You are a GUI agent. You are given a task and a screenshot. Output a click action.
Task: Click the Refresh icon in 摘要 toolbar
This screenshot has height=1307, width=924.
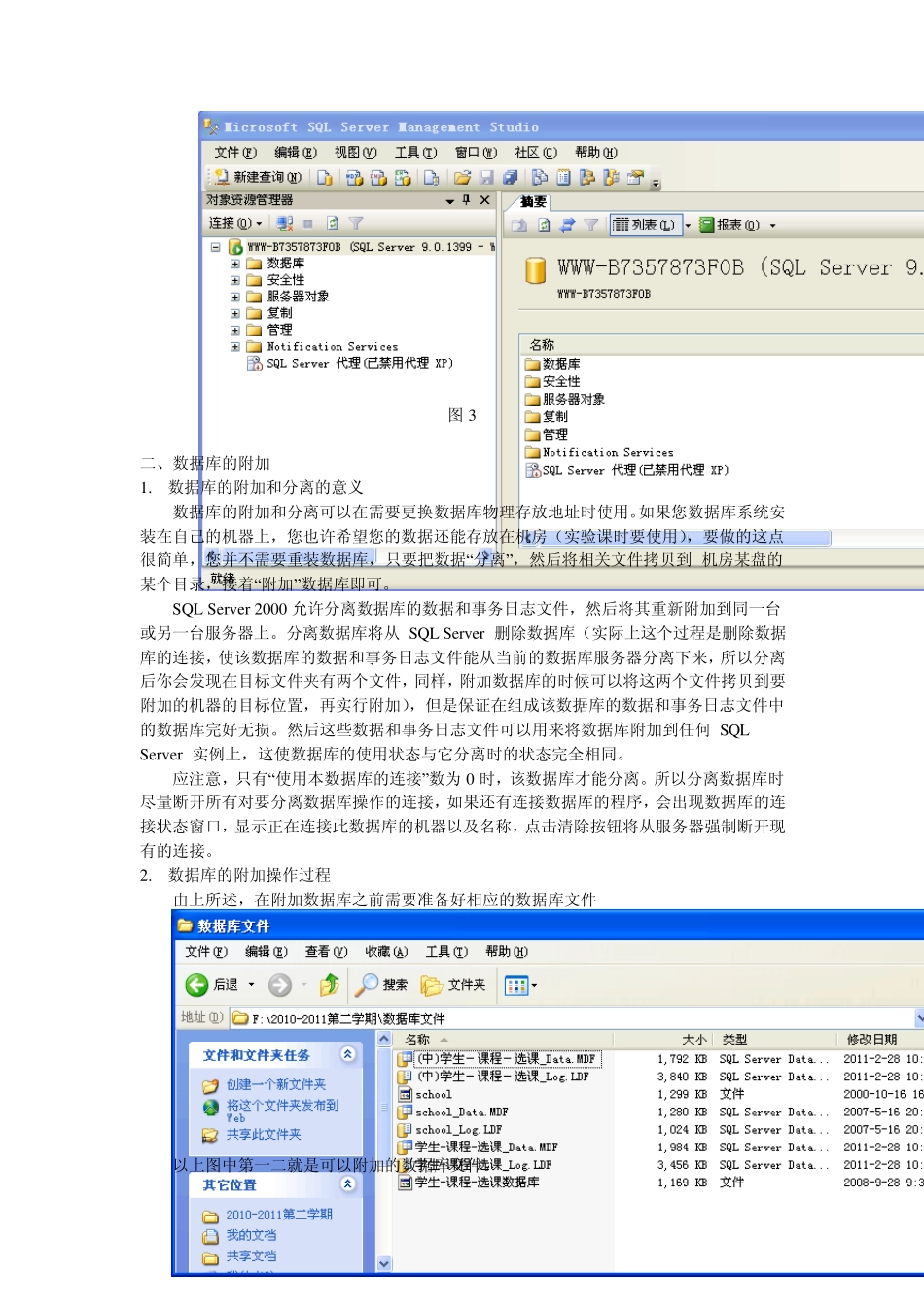[544, 225]
